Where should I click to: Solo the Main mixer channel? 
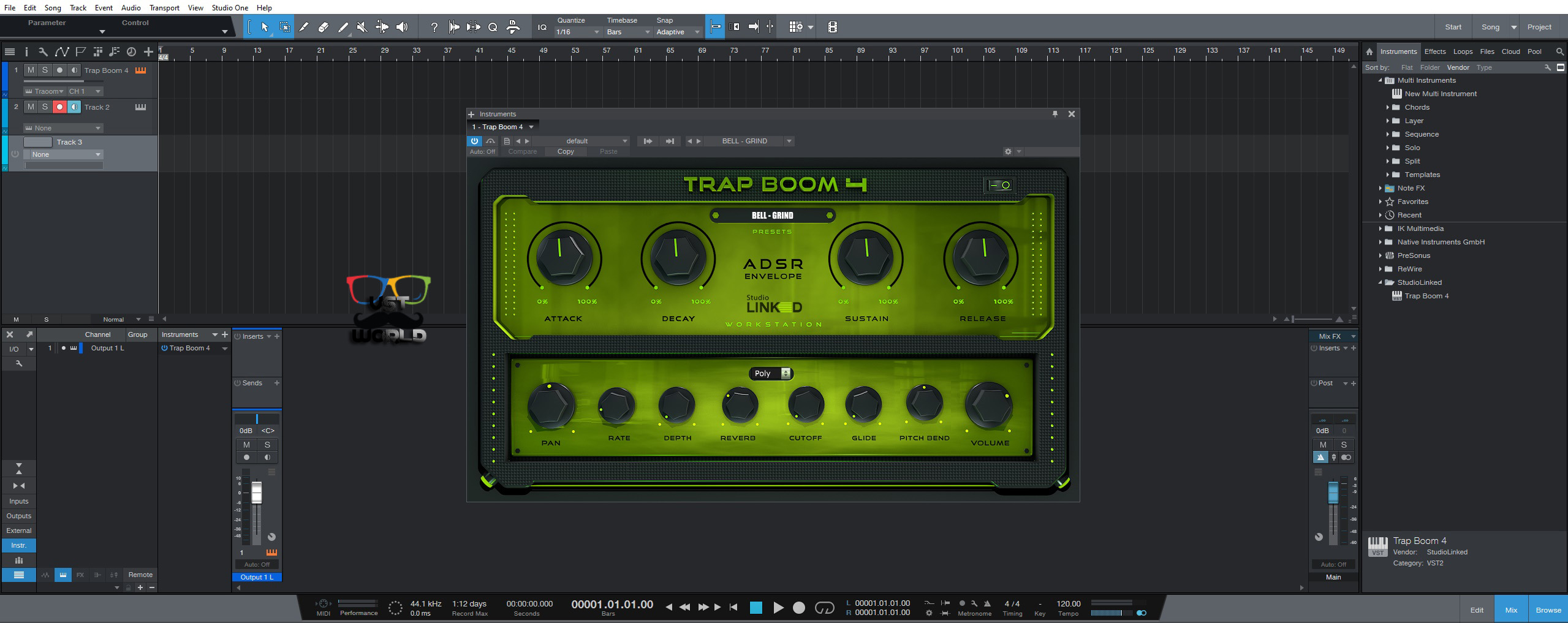click(x=1344, y=445)
